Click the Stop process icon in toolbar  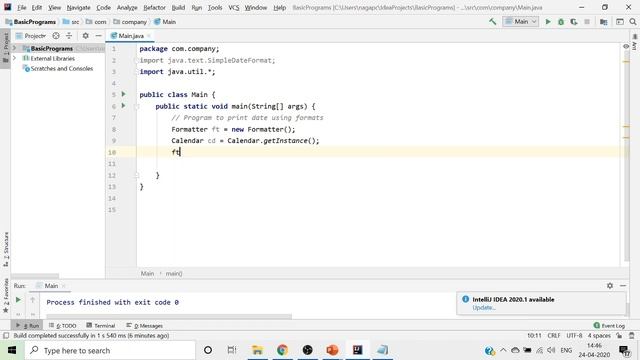(587, 22)
